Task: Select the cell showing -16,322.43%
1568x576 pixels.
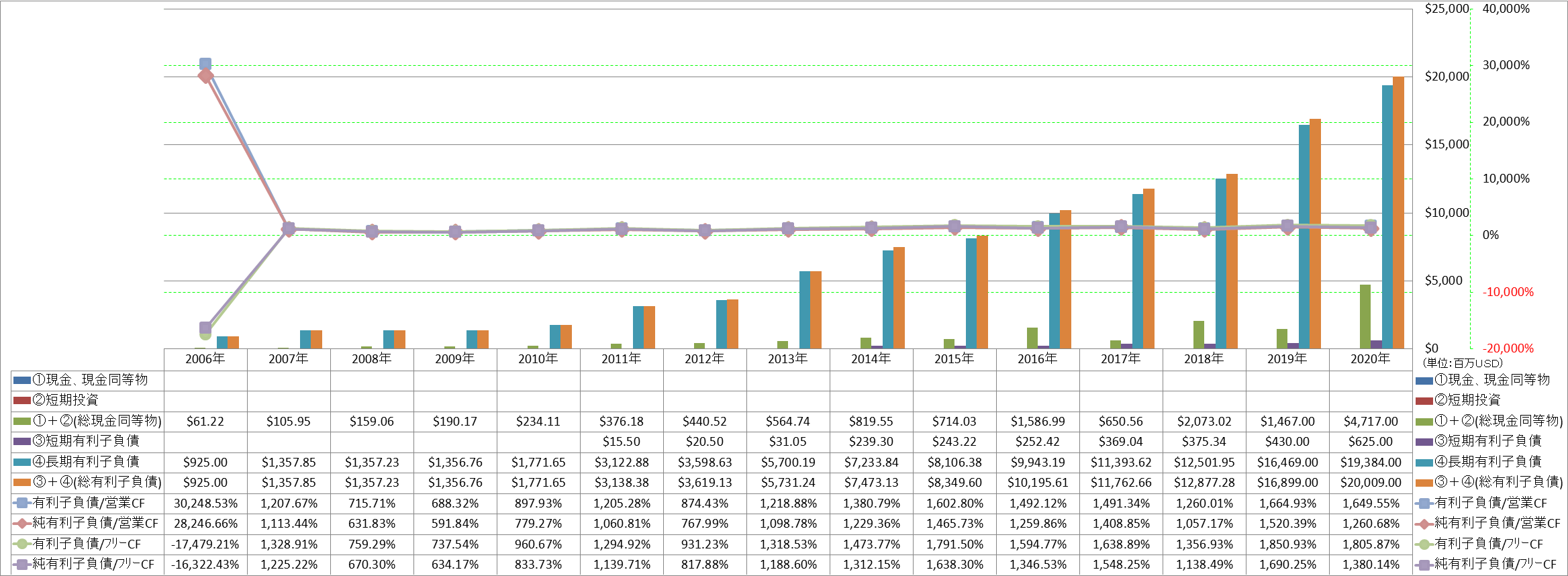Action: [205, 565]
